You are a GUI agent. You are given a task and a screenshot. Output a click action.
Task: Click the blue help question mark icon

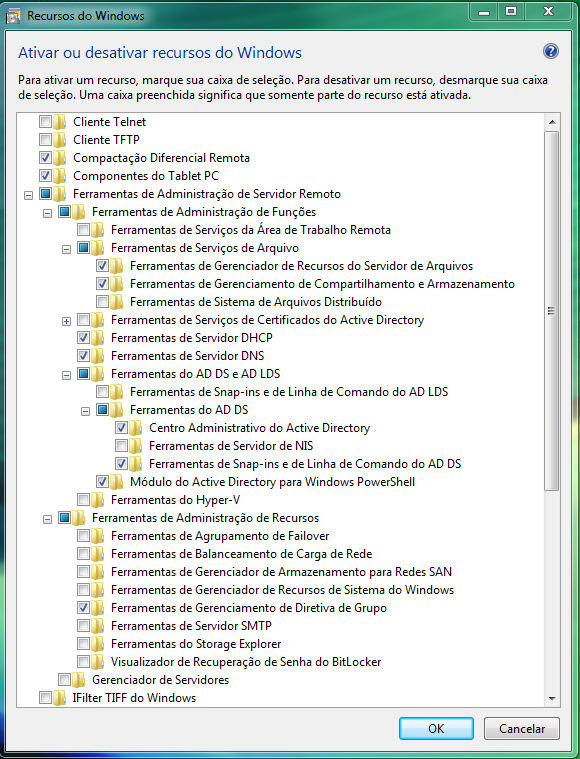tap(551, 51)
